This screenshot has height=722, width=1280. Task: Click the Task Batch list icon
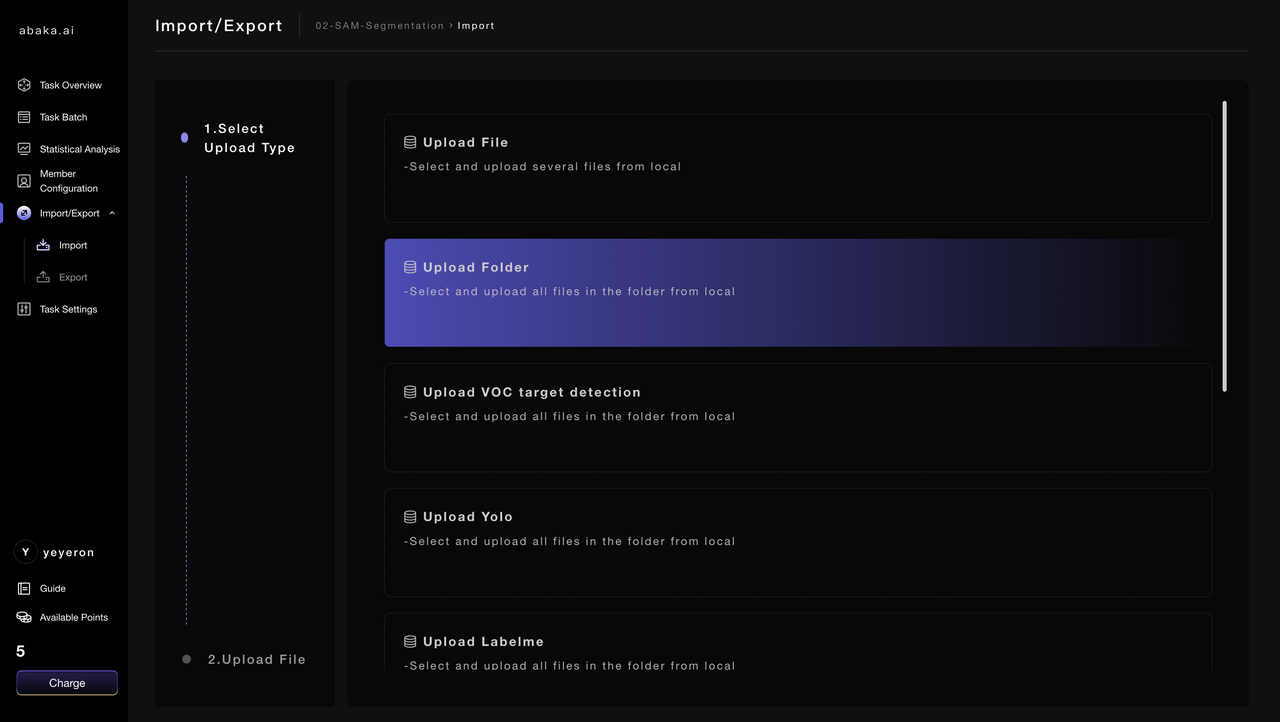tap(24, 117)
